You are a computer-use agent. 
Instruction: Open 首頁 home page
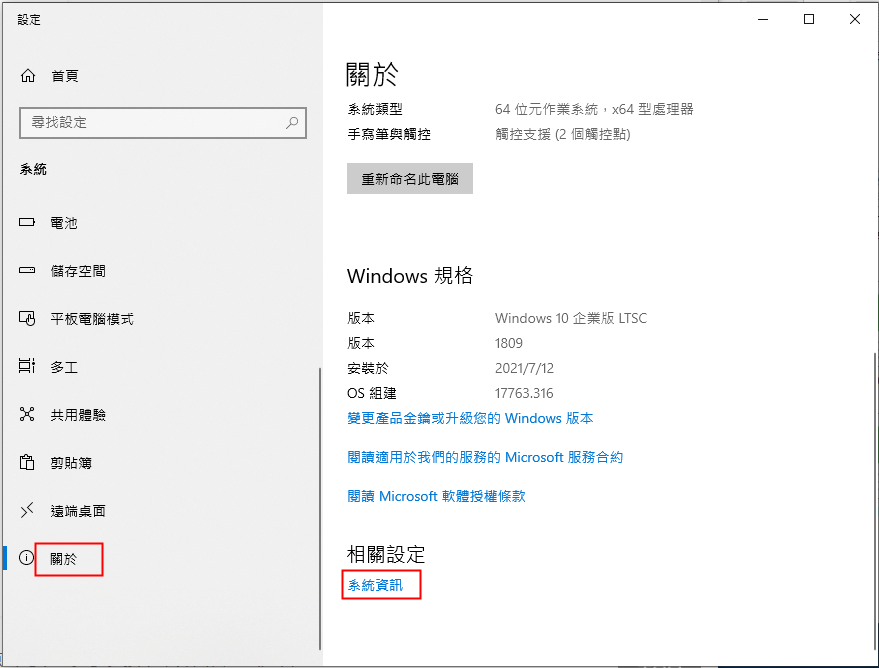(x=64, y=76)
